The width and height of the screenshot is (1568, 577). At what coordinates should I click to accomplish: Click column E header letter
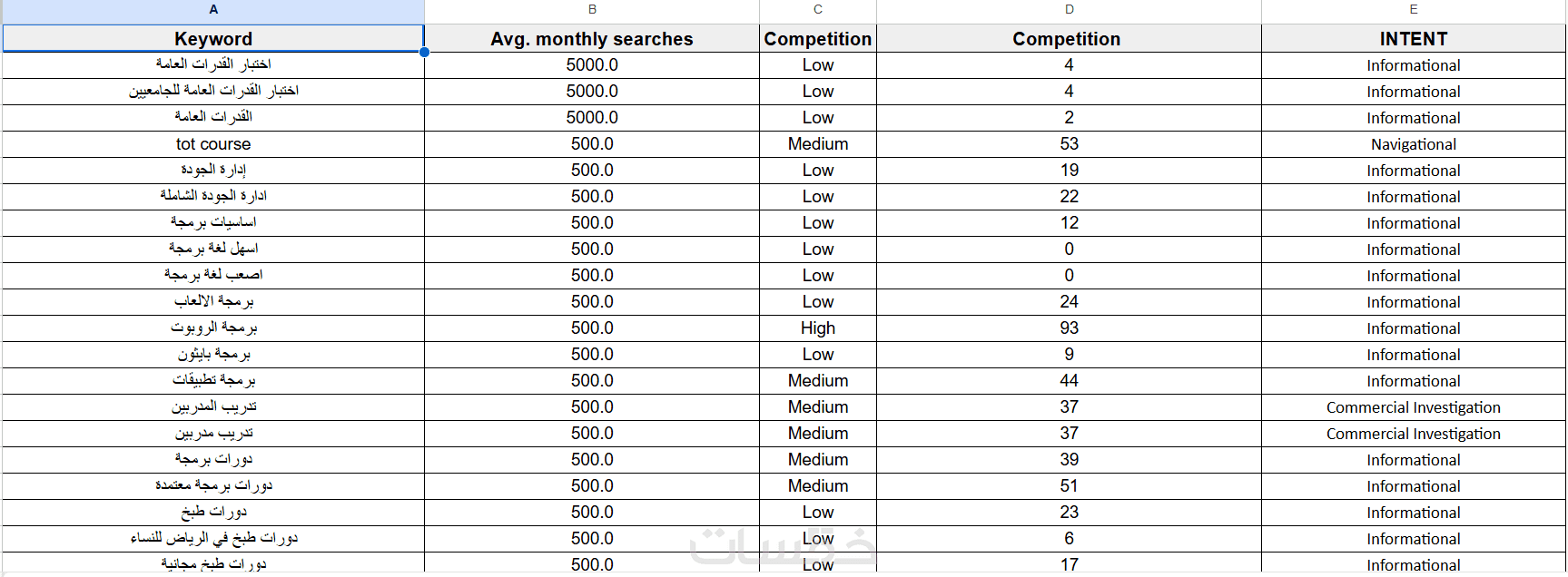(1413, 9)
